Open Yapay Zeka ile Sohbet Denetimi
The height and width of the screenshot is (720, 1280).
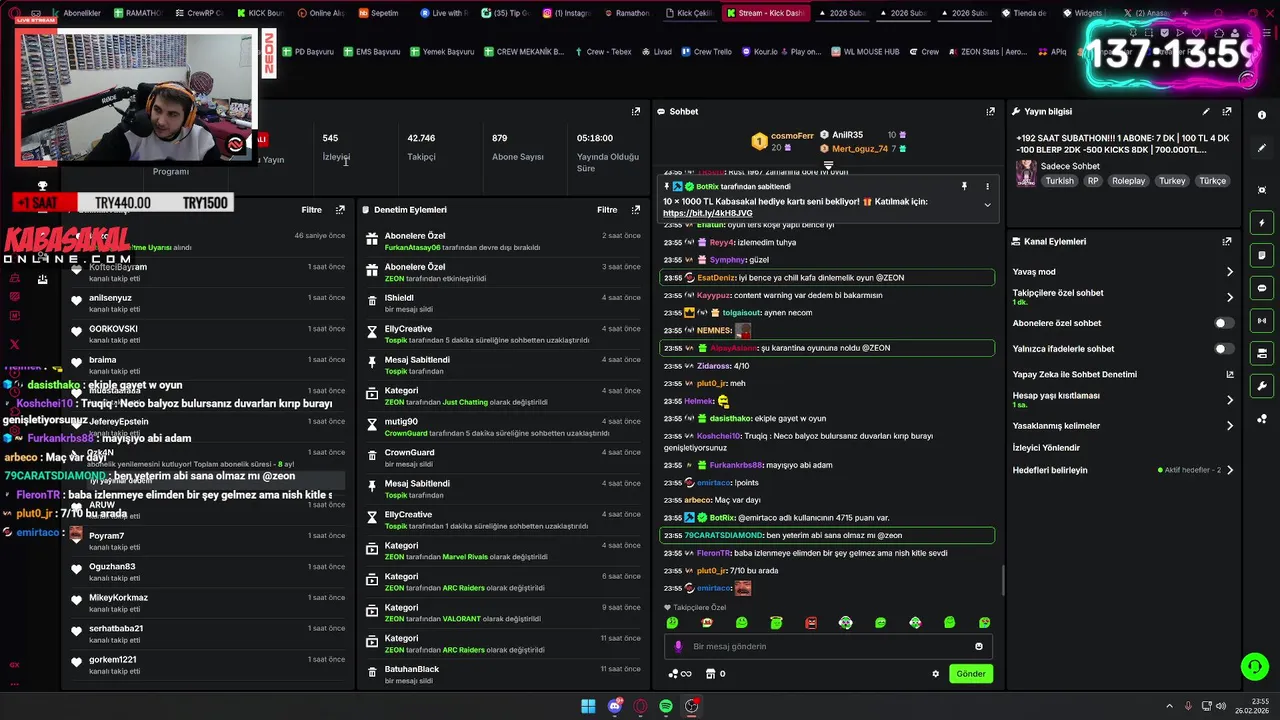coord(1123,375)
